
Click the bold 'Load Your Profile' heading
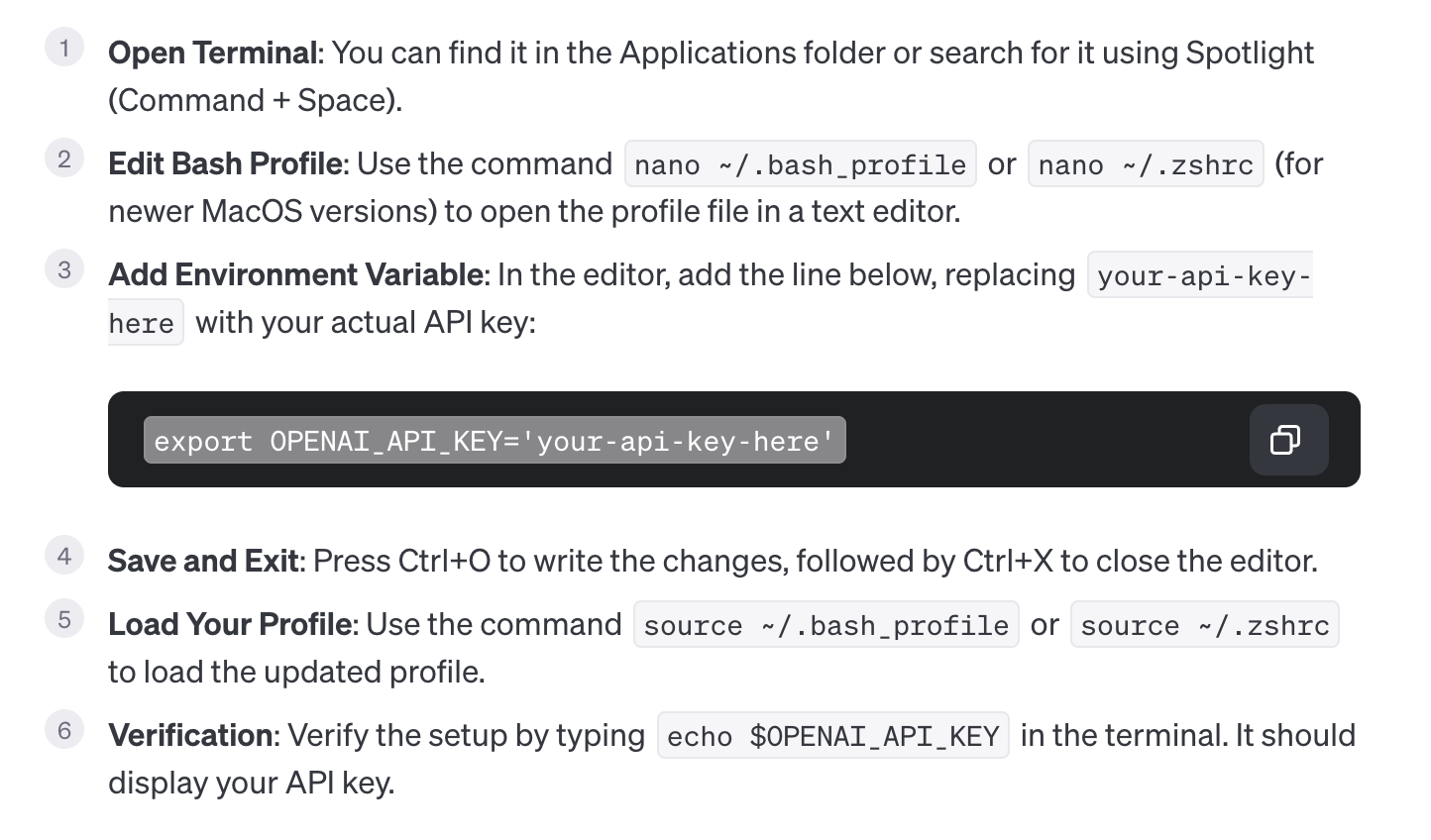[230, 624]
